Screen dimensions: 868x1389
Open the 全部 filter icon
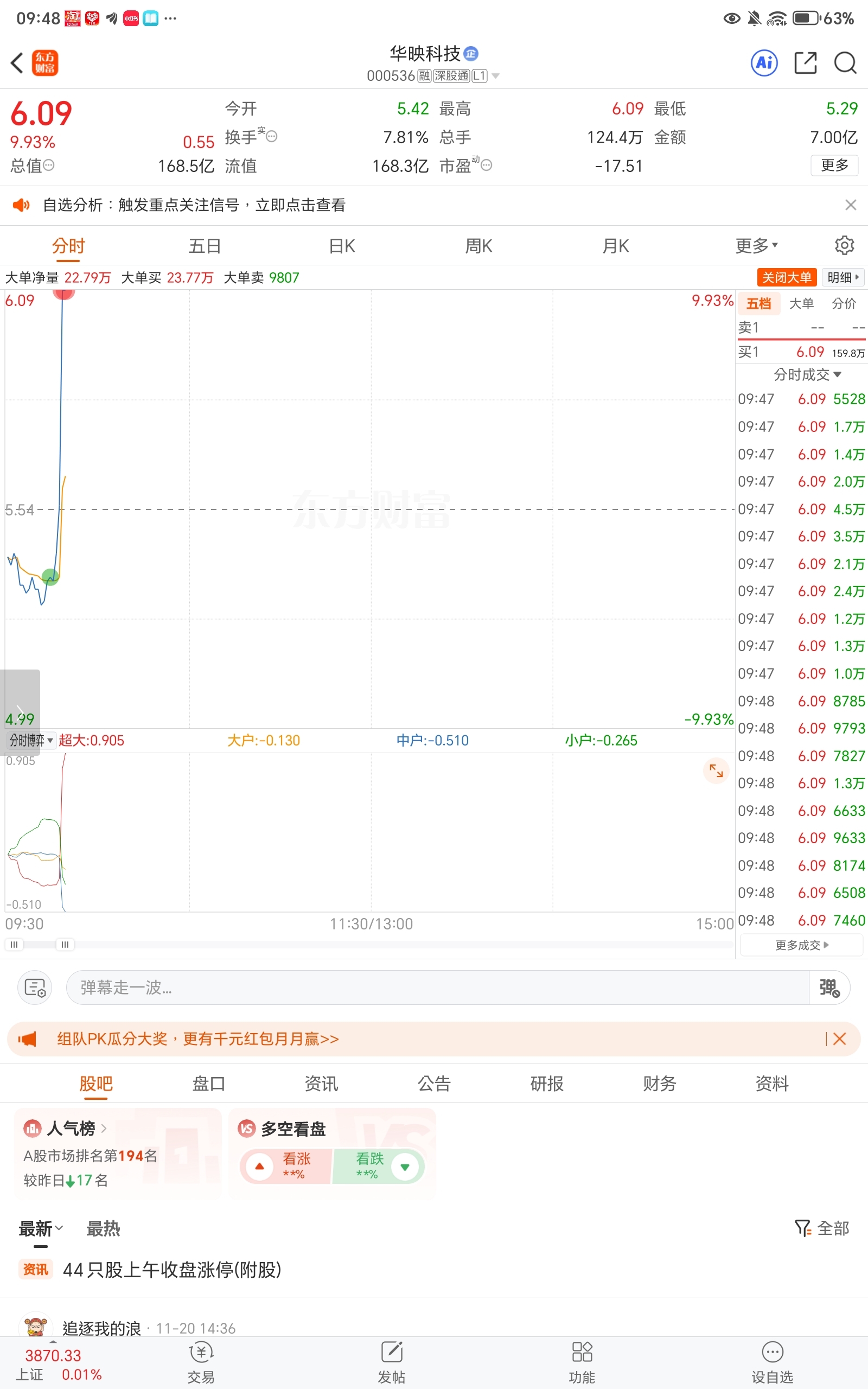[802, 1228]
